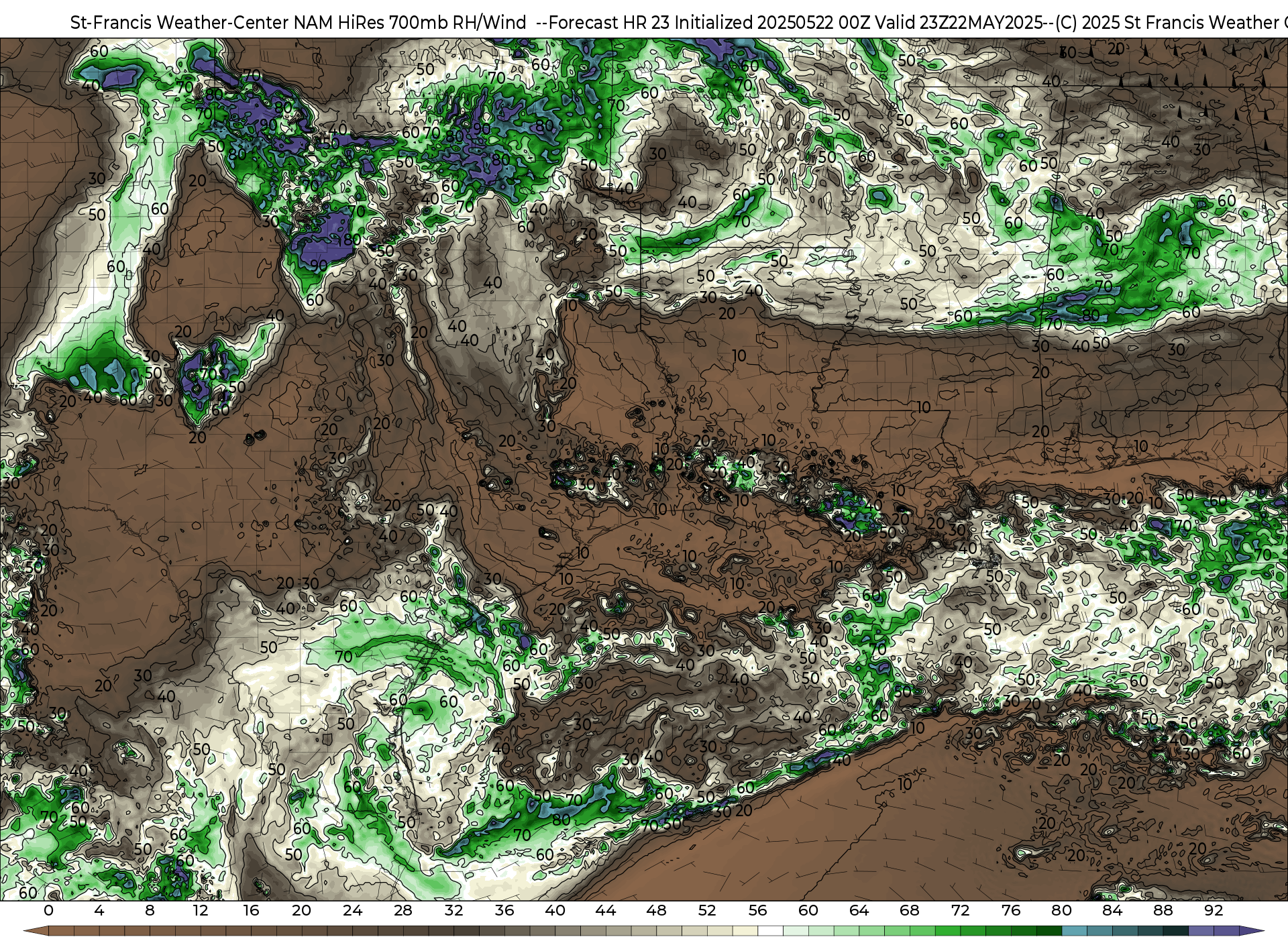The width and height of the screenshot is (1288, 939).
Task: Click the colorbar scale label '44'
Action: [606, 910]
